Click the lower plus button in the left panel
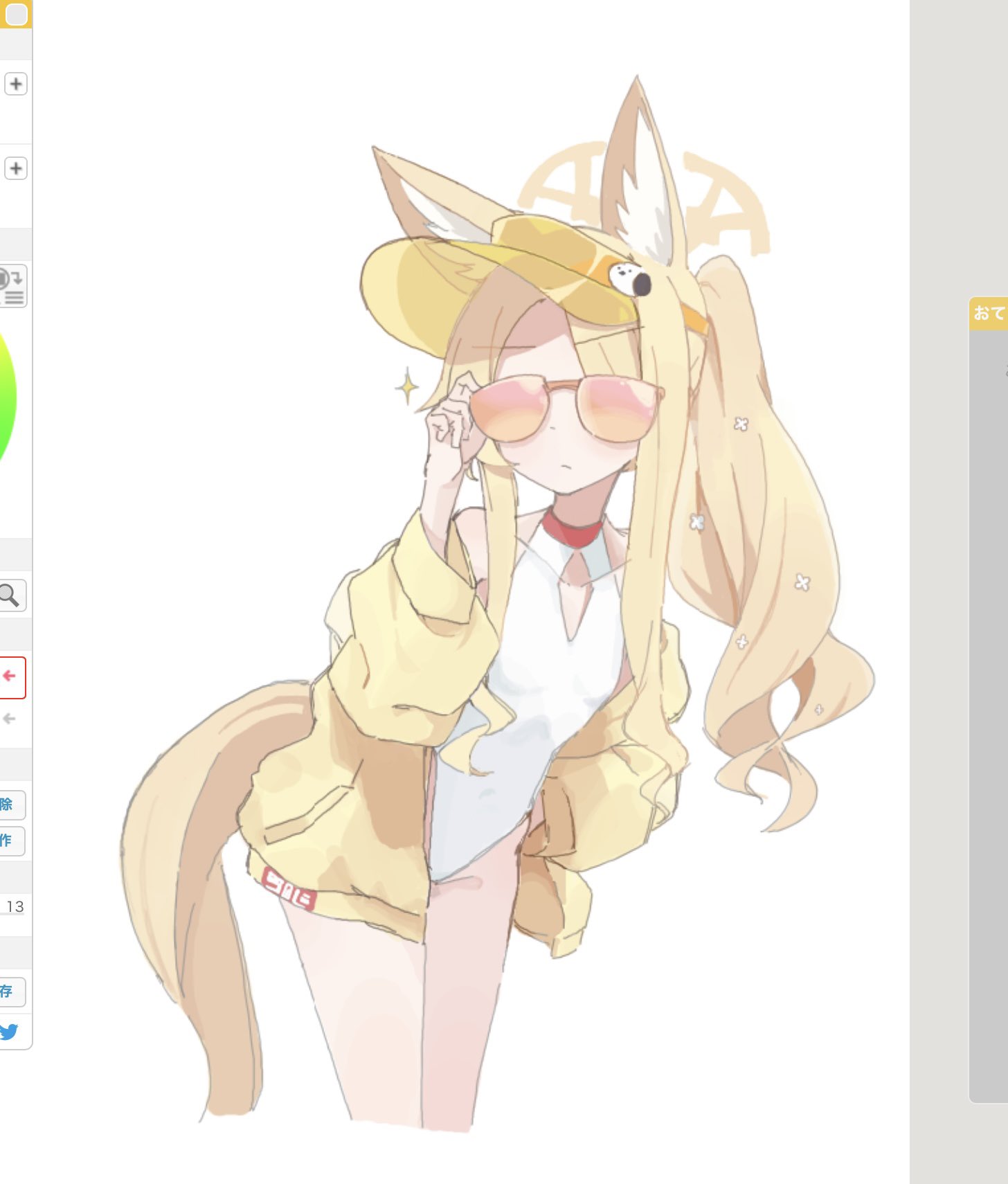This screenshot has width=1008, height=1184. pyautogui.click(x=16, y=168)
